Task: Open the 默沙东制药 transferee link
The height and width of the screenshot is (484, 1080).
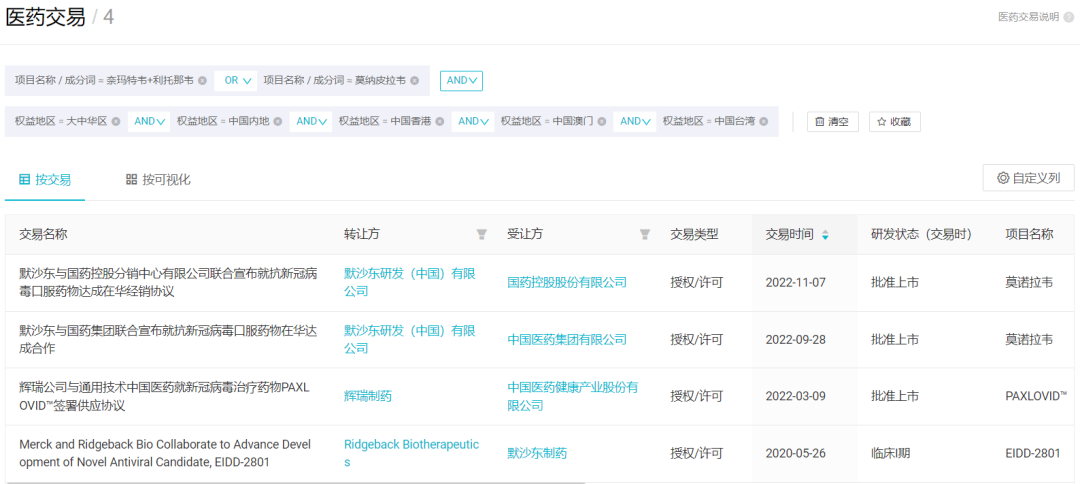Action: pyautogui.click(x=537, y=453)
